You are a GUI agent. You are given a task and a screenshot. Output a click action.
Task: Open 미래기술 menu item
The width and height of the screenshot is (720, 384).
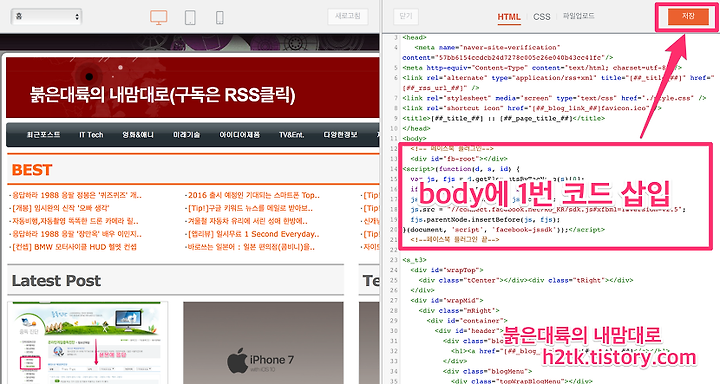[x=186, y=135]
